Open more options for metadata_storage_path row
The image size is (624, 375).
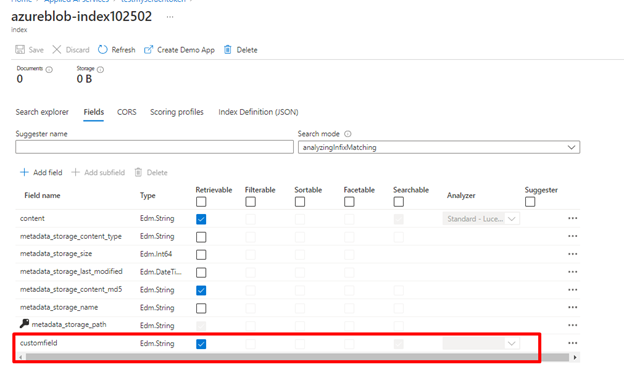[573, 325]
